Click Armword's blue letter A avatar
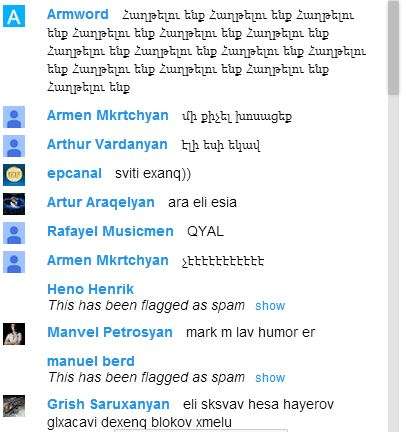Image resolution: width=406 pixels, height=432 pixels. (x=14, y=16)
